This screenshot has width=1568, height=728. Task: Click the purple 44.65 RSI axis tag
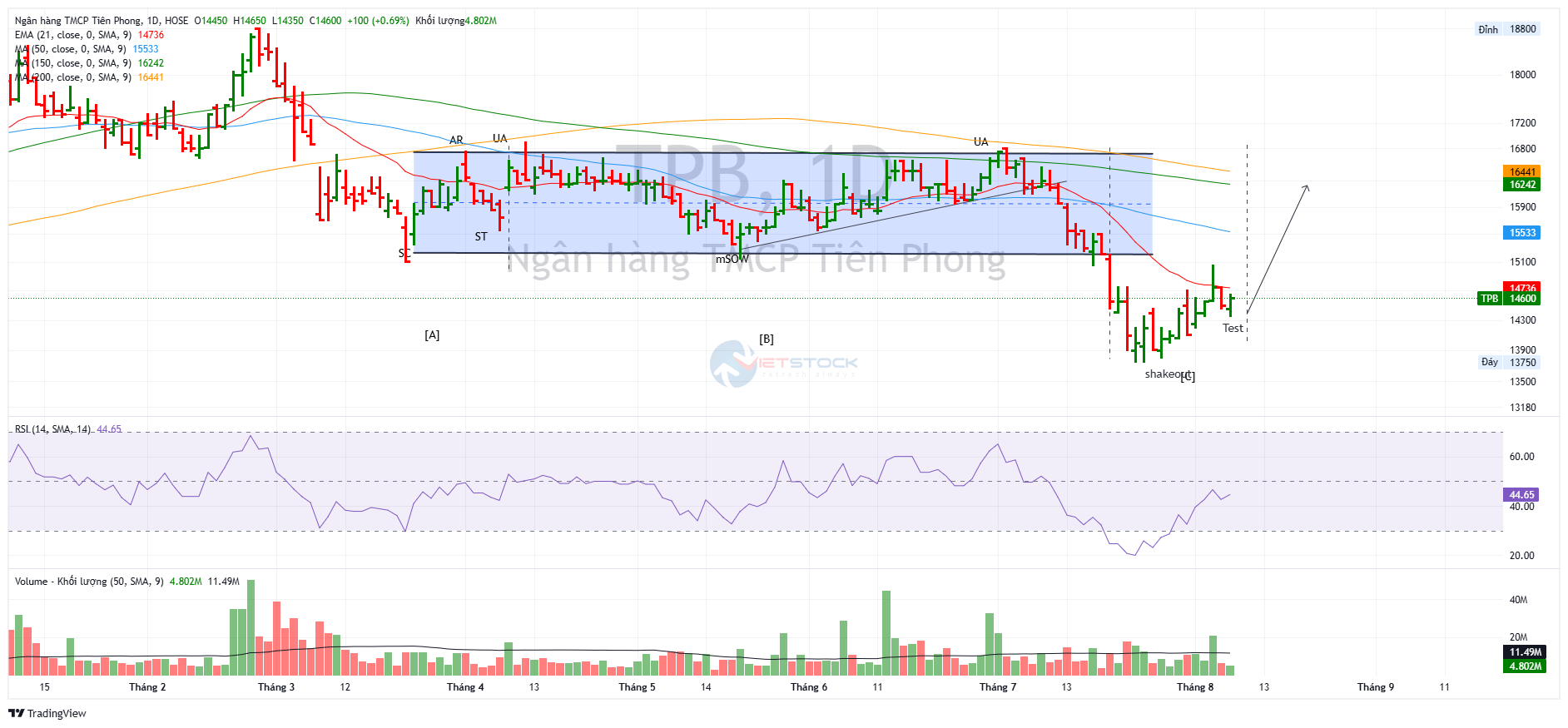pyautogui.click(x=1522, y=494)
